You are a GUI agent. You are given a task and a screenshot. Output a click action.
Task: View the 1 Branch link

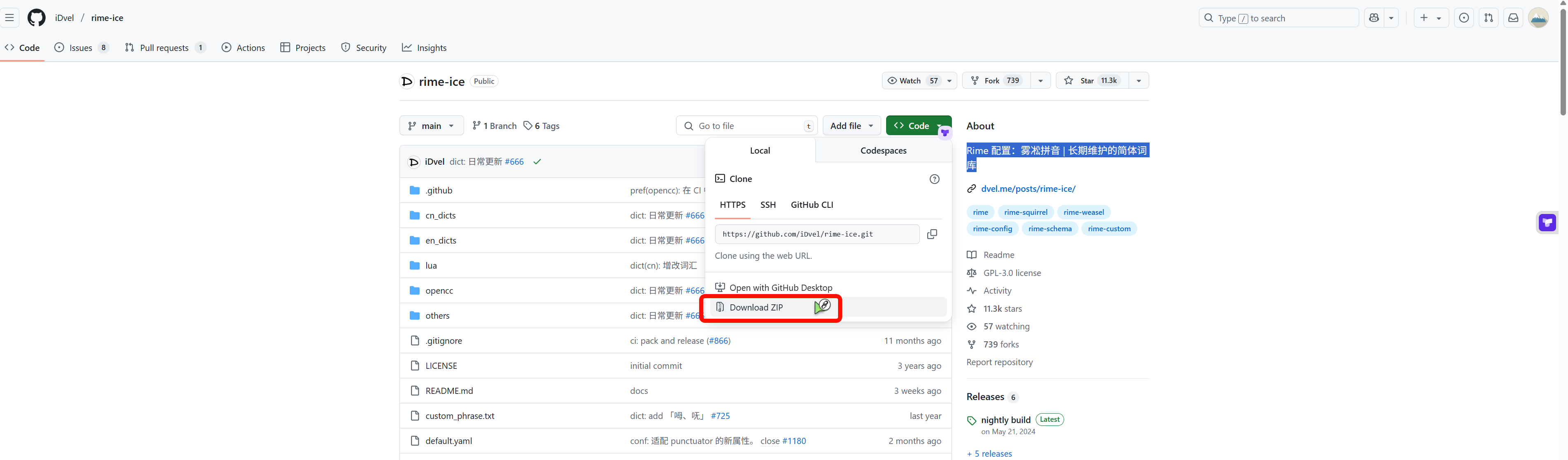(494, 125)
